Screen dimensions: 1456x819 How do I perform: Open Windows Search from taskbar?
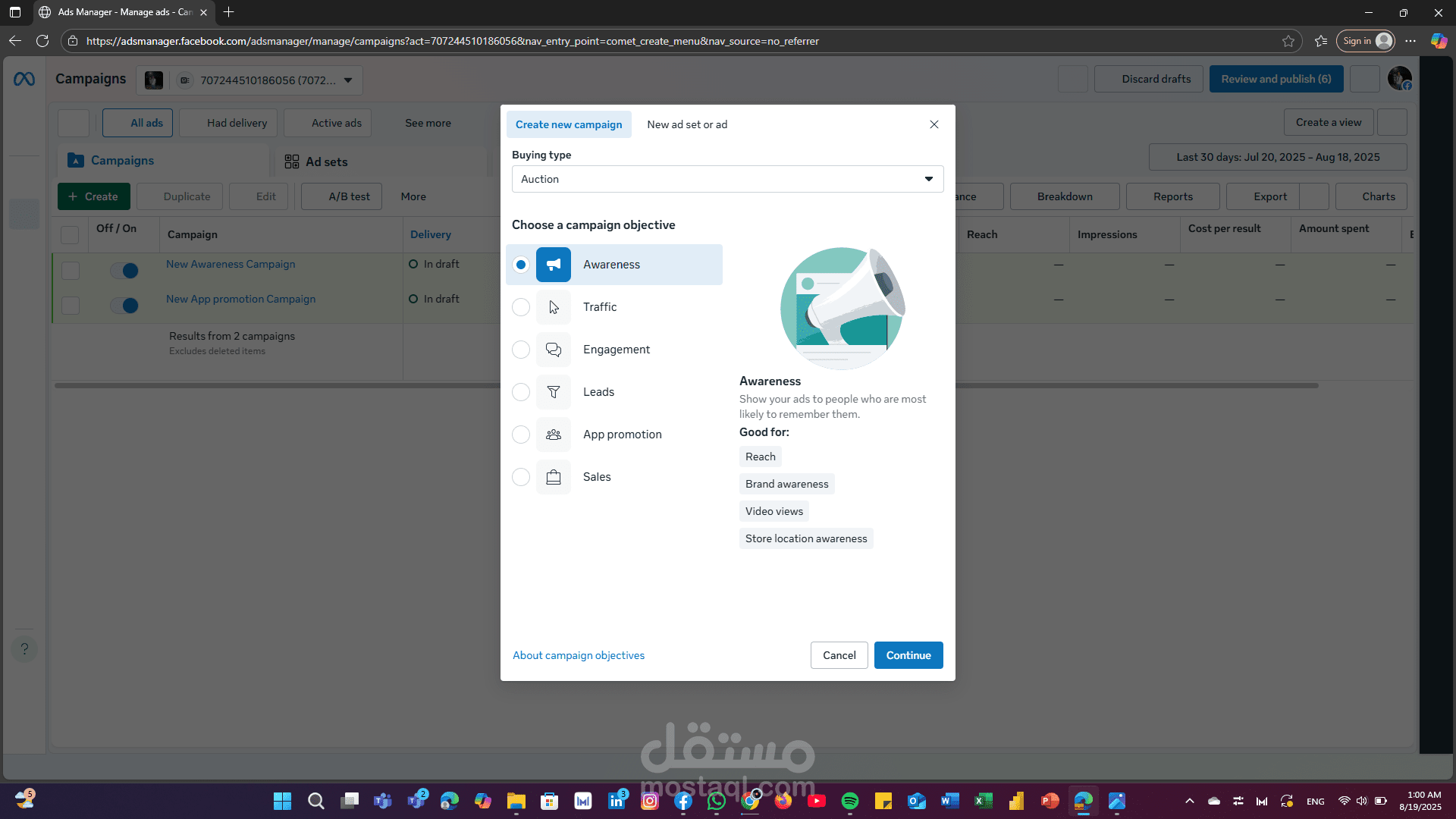coord(316,801)
